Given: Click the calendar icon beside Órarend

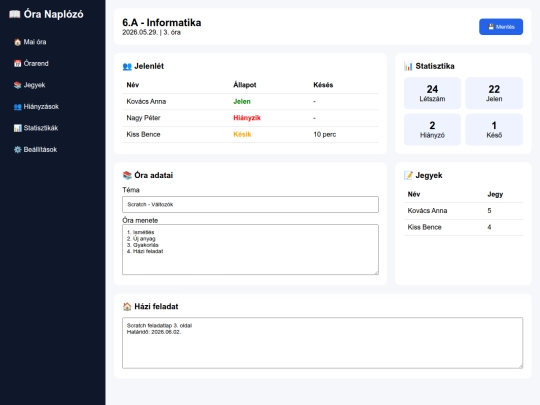Looking at the screenshot, I should (18, 63).
